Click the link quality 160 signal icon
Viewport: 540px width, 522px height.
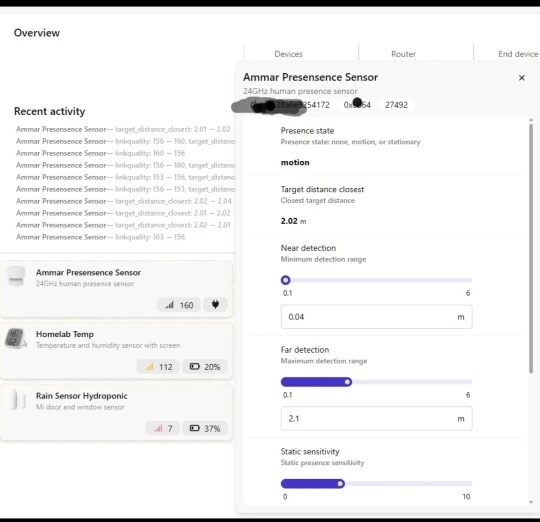click(x=169, y=305)
